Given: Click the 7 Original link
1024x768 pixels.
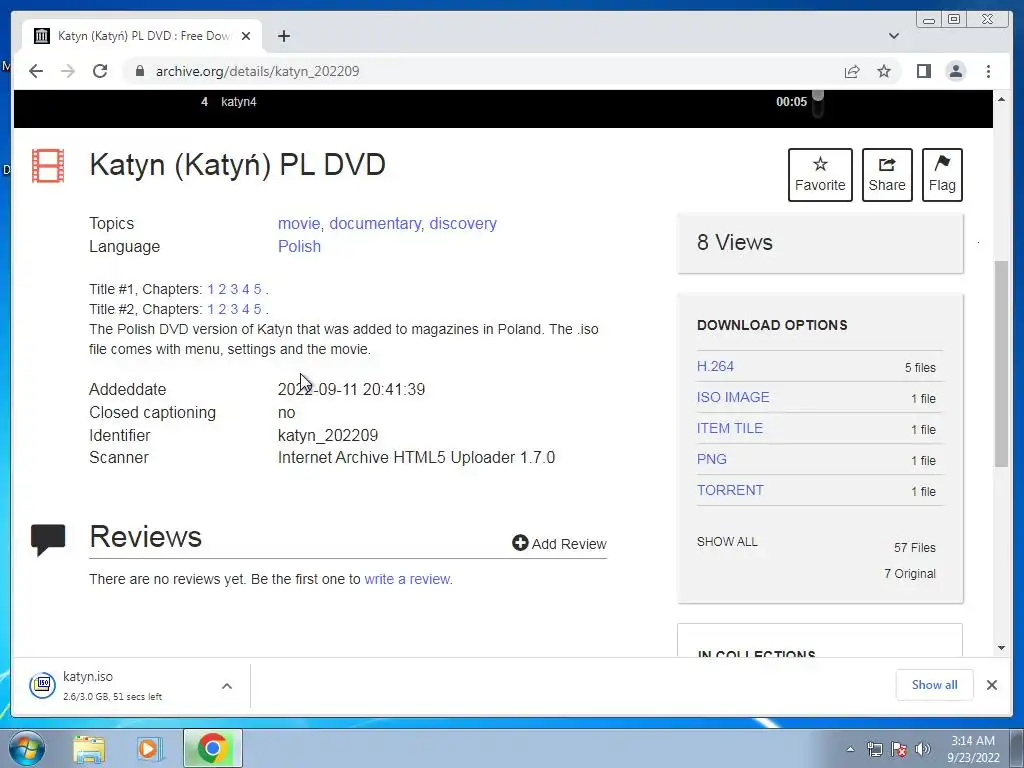Looking at the screenshot, I should click(x=910, y=574).
